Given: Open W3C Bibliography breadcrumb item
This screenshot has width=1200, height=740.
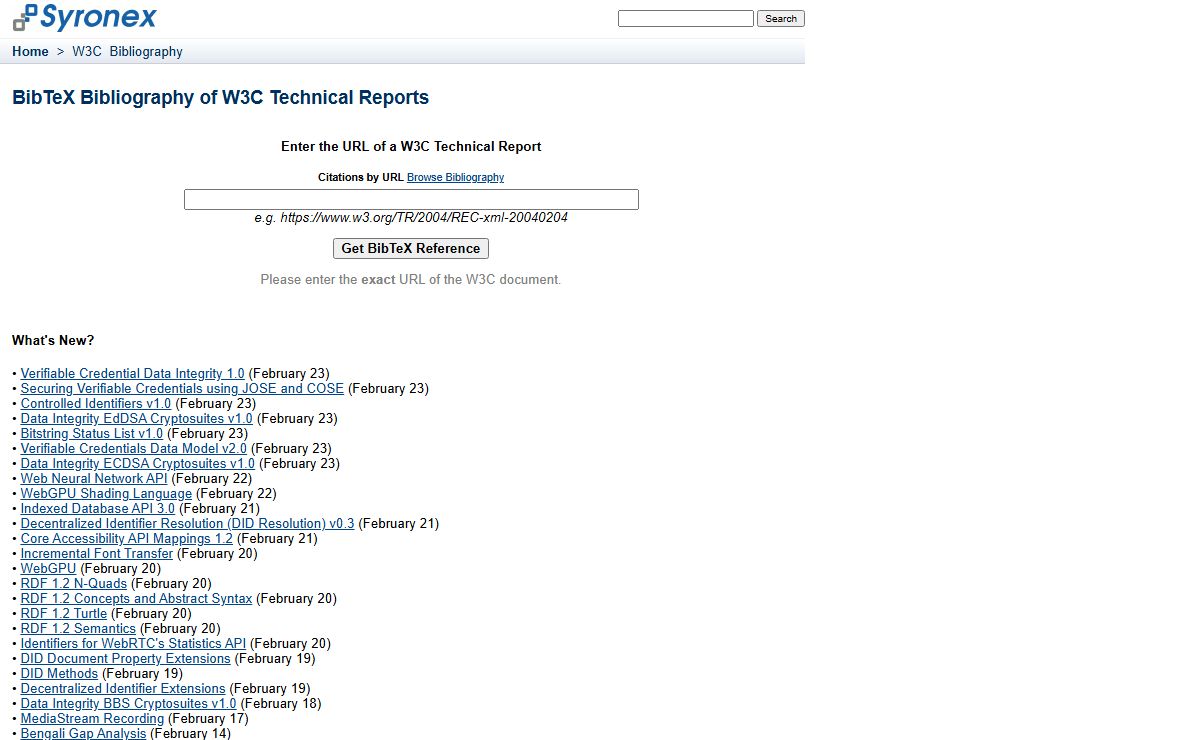Looking at the screenshot, I should pos(127,52).
